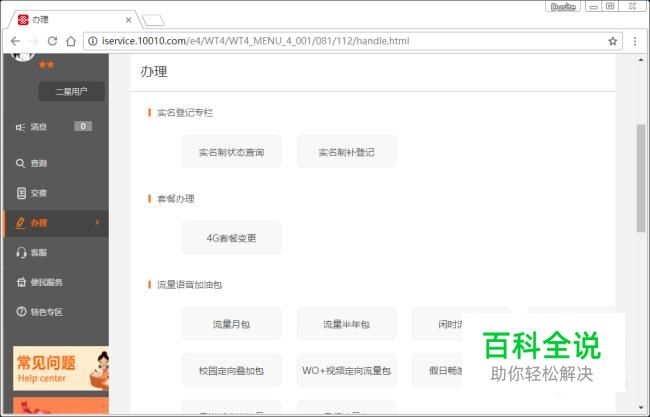The image size is (650, 417).
Task: Open the 特色专区 sidebar item
Action: (39, 312)
